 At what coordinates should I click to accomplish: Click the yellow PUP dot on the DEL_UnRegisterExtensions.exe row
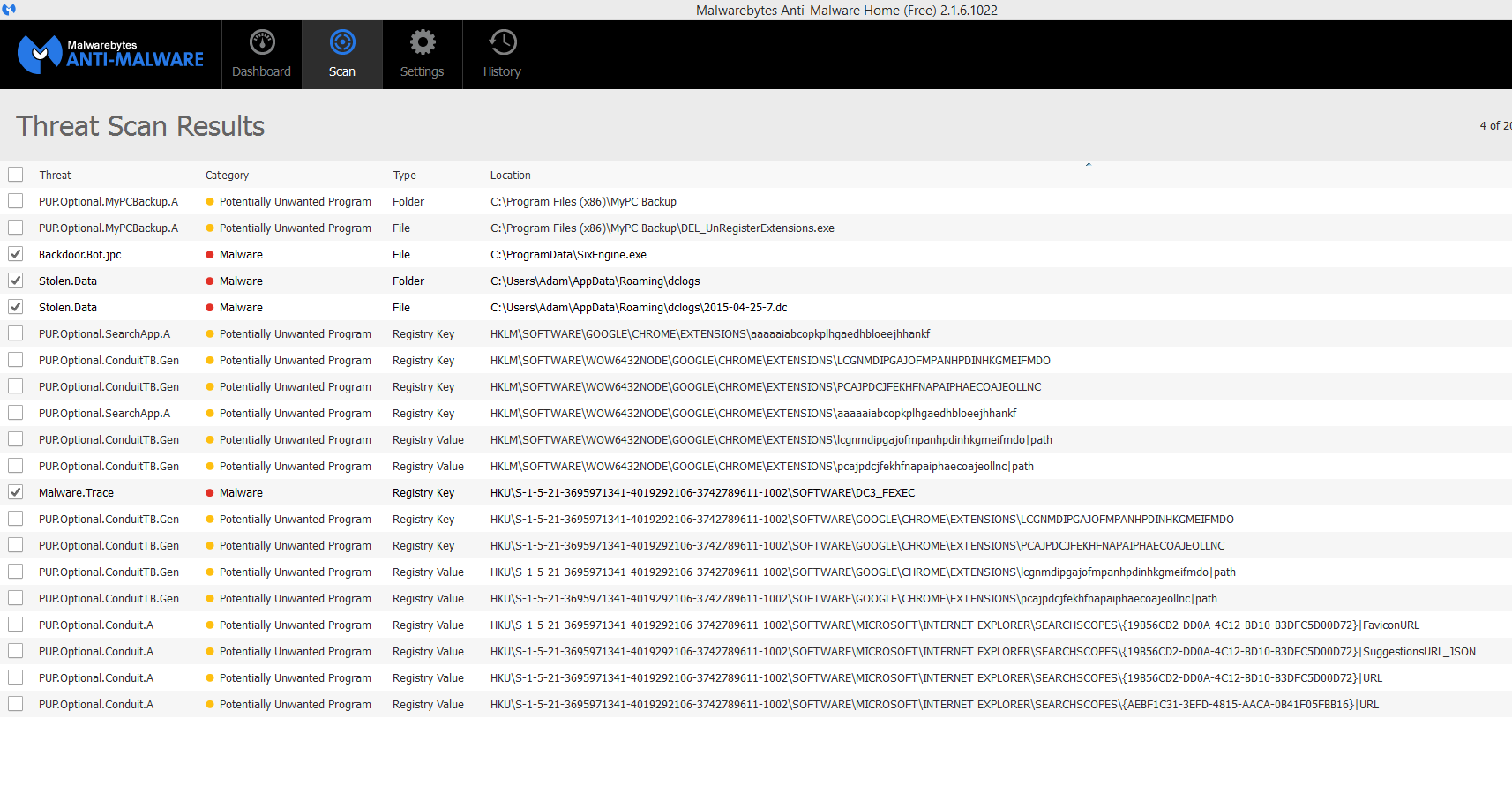click(210, 228)
